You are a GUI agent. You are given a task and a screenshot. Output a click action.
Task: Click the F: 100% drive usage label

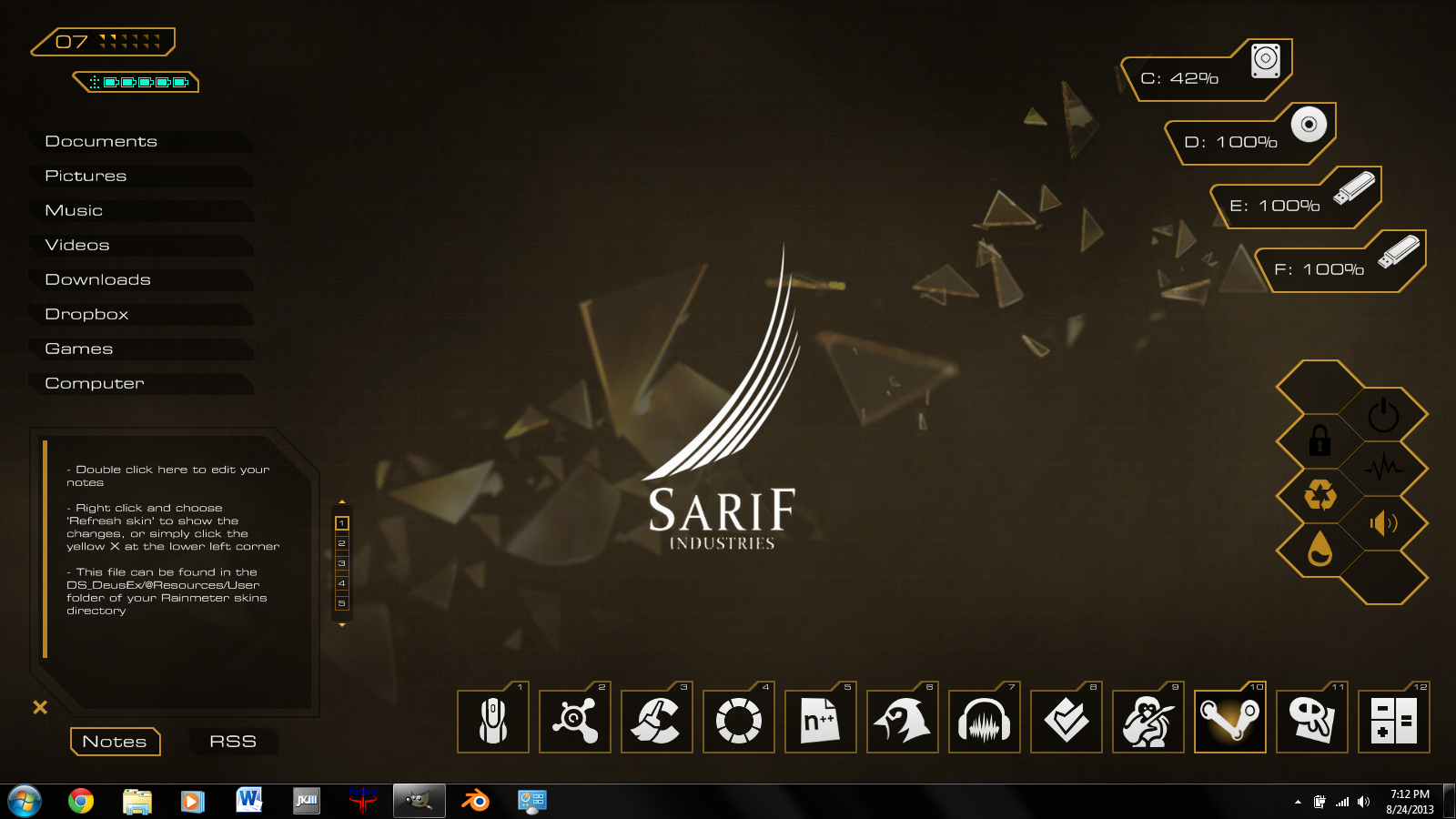tap(1319, 269)
